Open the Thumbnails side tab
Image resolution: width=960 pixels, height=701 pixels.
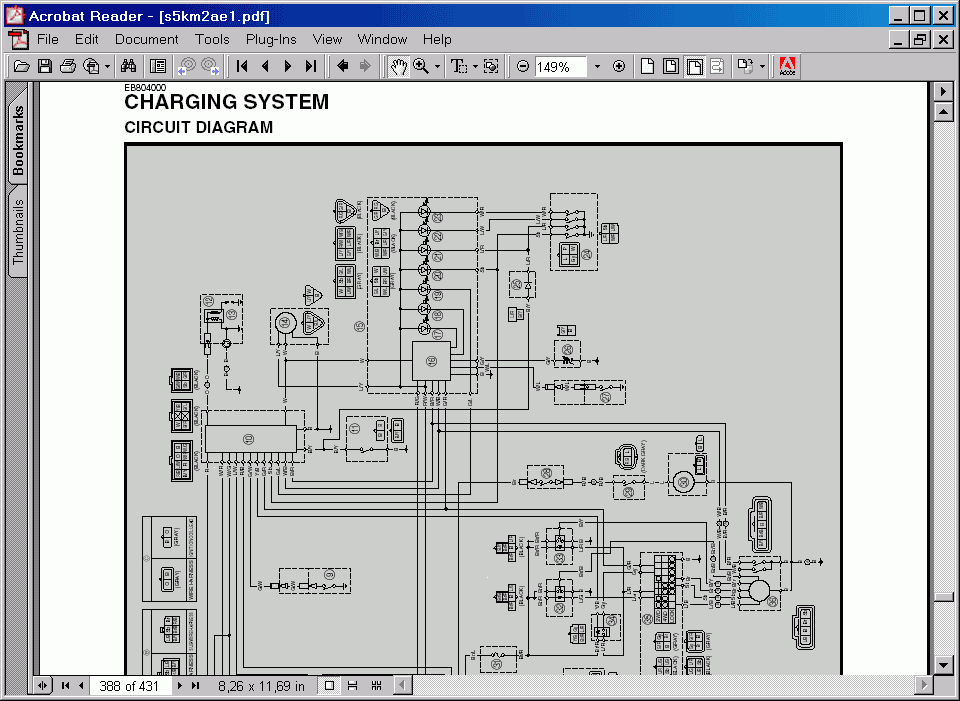[x=18, y=231]
